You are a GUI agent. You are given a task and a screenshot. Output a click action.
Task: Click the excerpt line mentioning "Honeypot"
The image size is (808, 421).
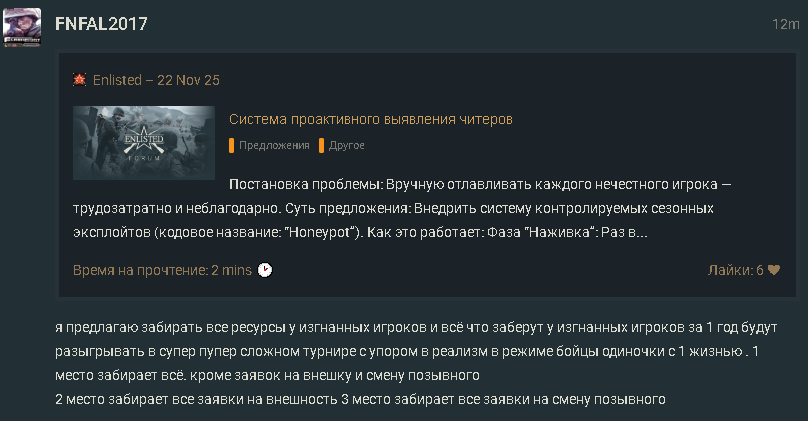coord(360,233)
